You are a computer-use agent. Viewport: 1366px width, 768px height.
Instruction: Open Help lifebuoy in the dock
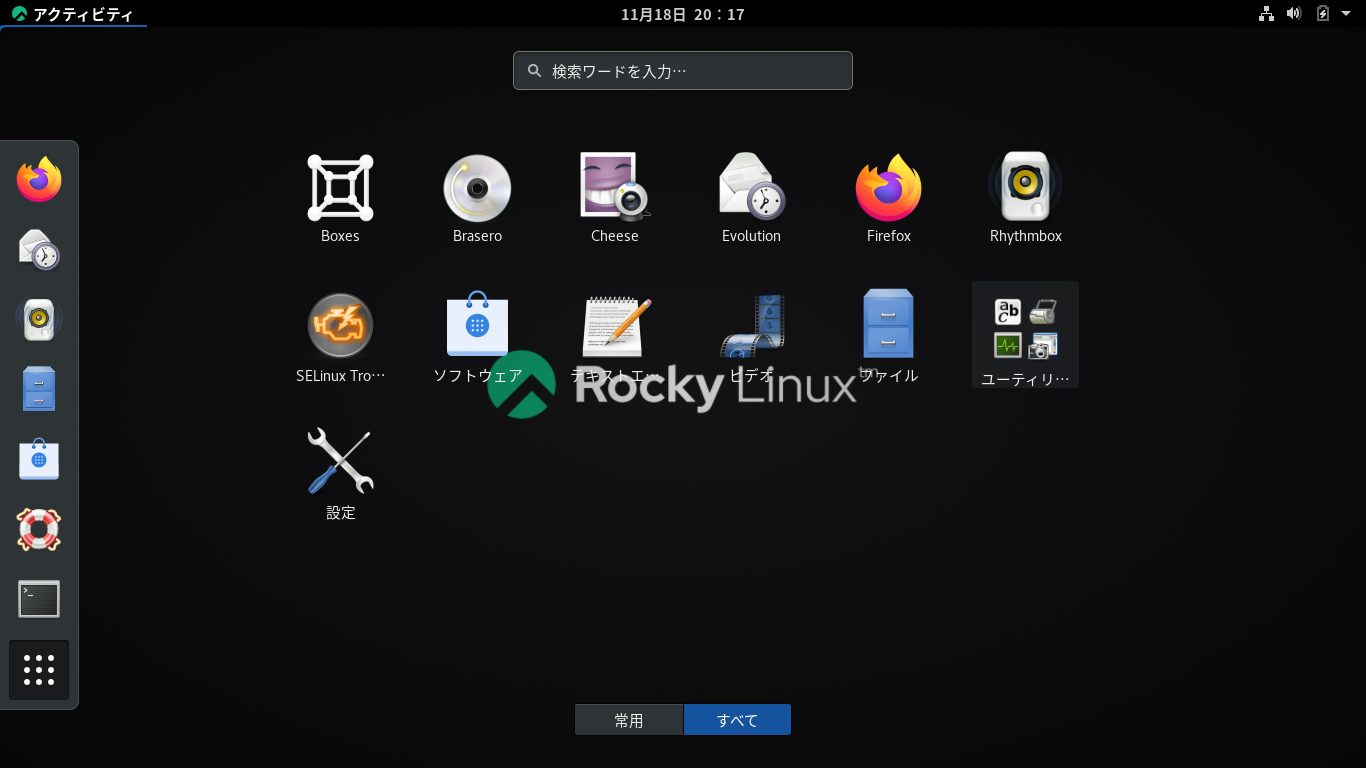click(x=39, y=530)
